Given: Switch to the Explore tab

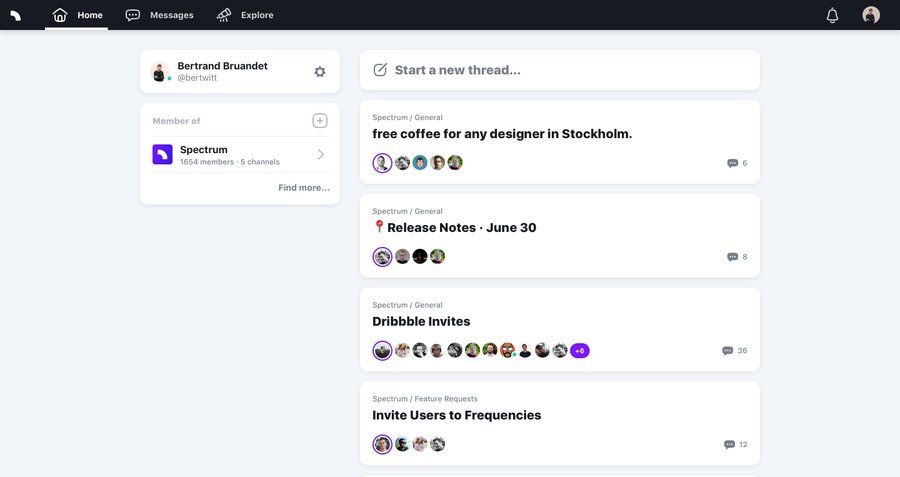Looking at the screenshot, I should 245,15.
